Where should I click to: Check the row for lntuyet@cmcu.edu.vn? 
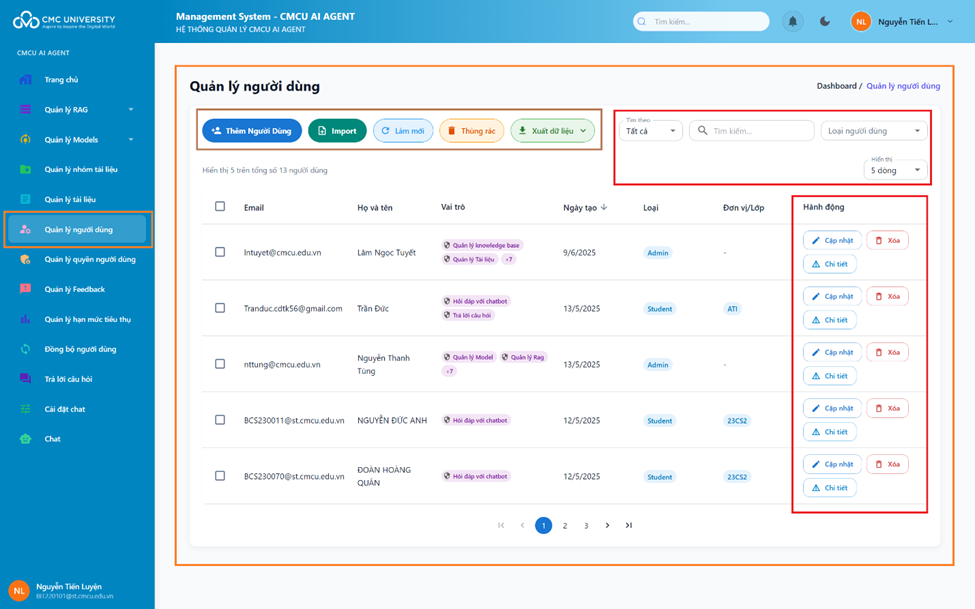point(220,252)
